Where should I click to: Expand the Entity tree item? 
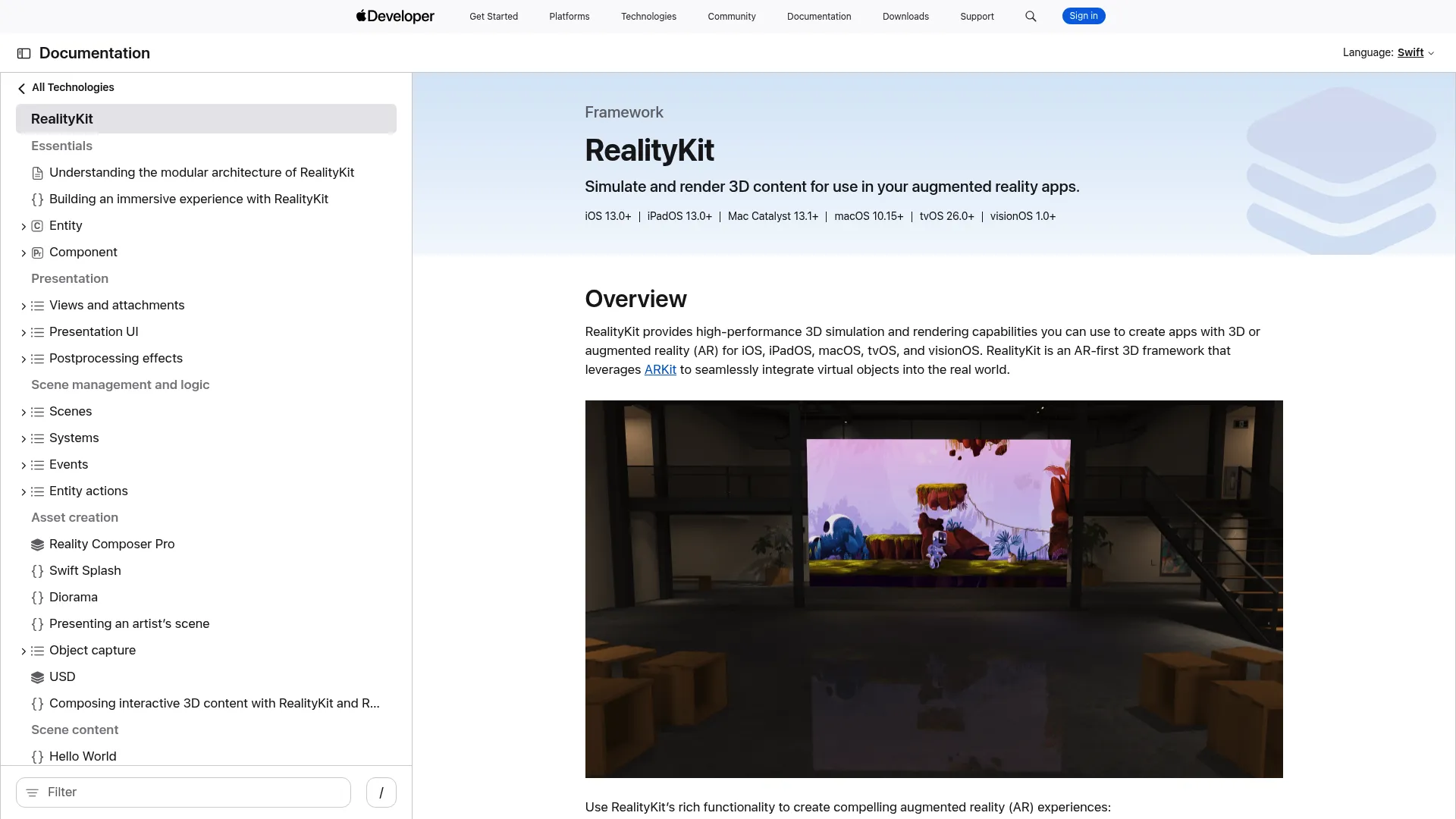click(24, 226)
